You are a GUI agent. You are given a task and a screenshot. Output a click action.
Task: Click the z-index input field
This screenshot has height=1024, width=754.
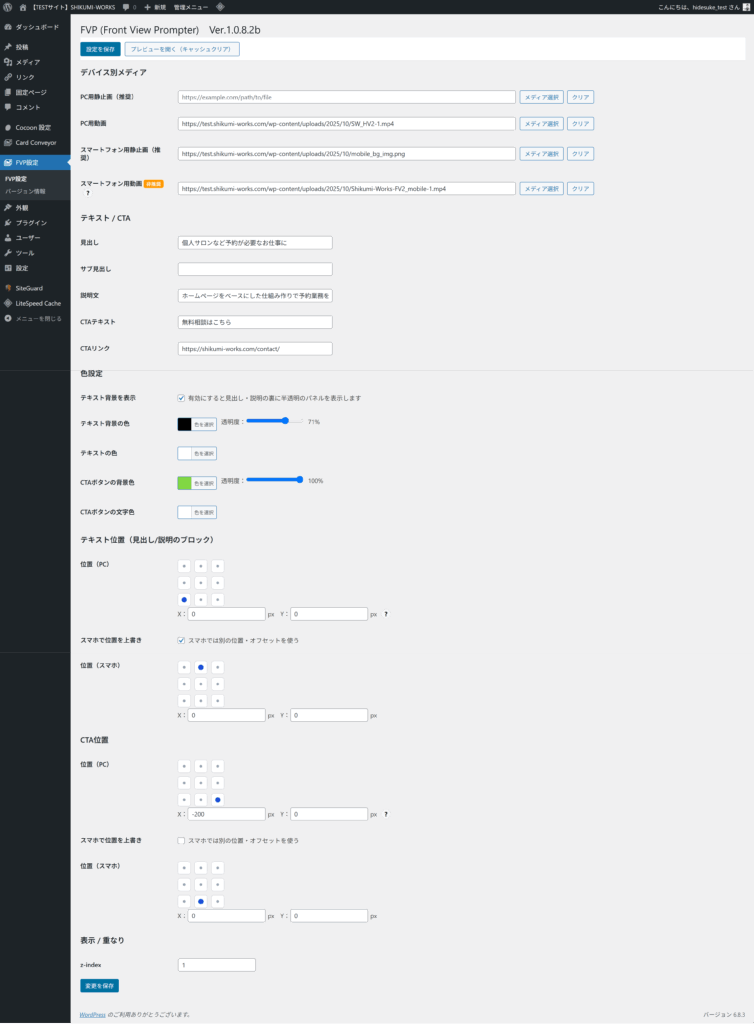217,965
